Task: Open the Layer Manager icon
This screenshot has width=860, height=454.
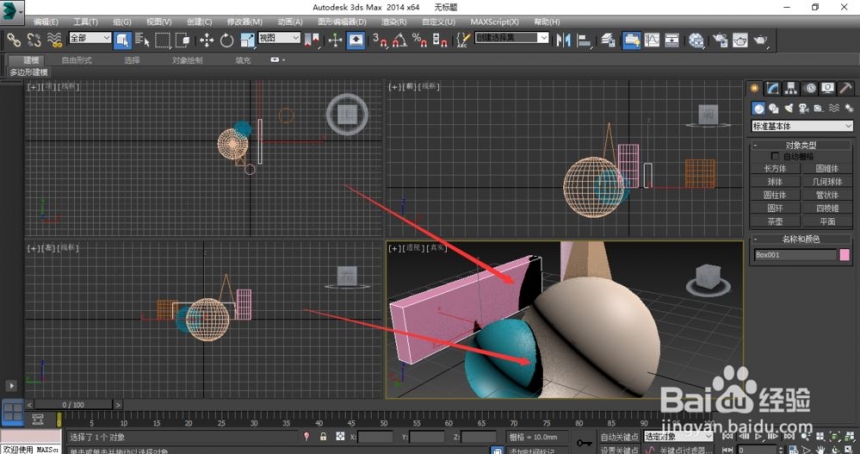Action: pyautogui.click(x=608, y=40)
